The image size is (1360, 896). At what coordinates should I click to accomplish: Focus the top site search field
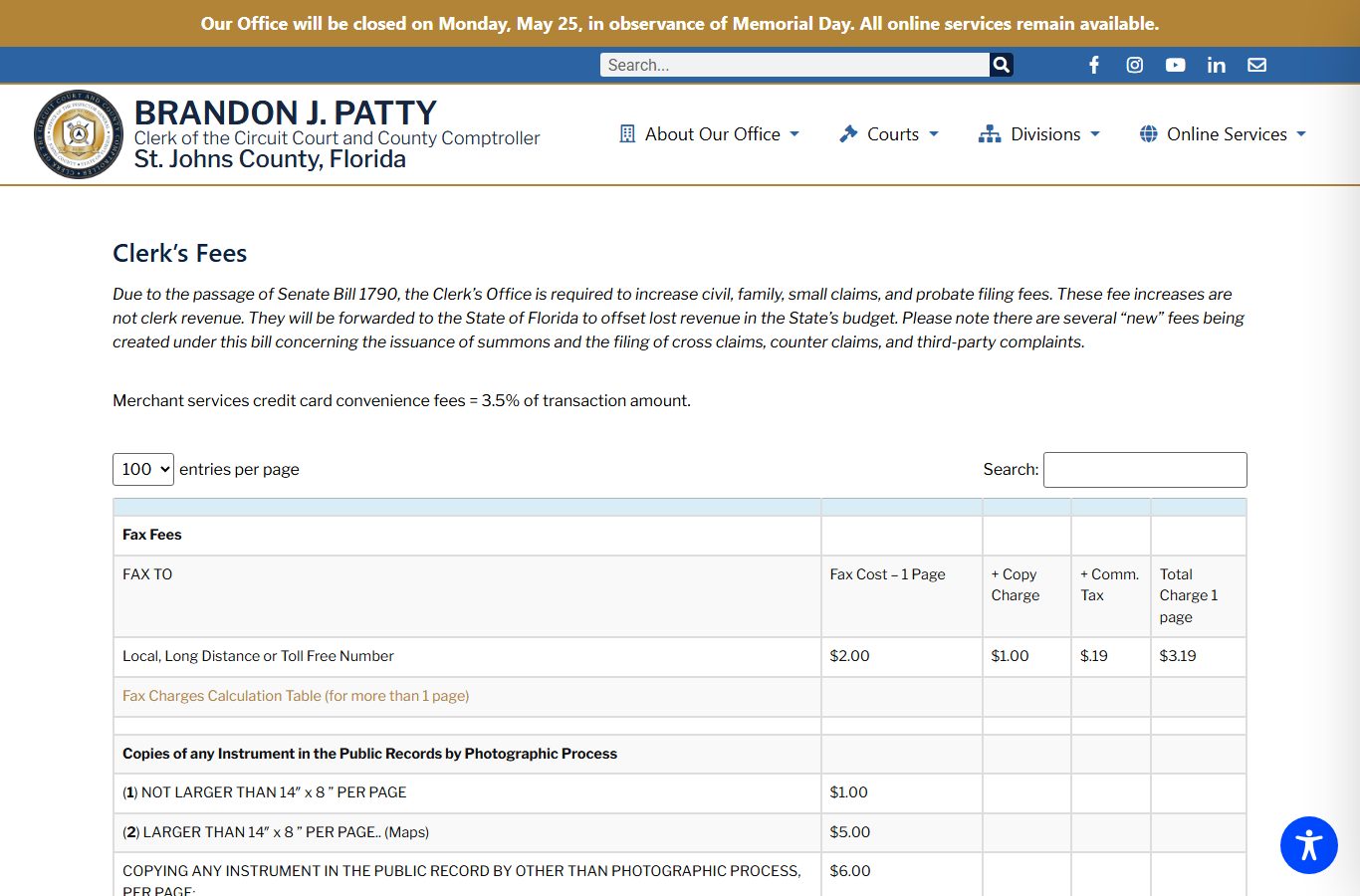pos(794,65)
